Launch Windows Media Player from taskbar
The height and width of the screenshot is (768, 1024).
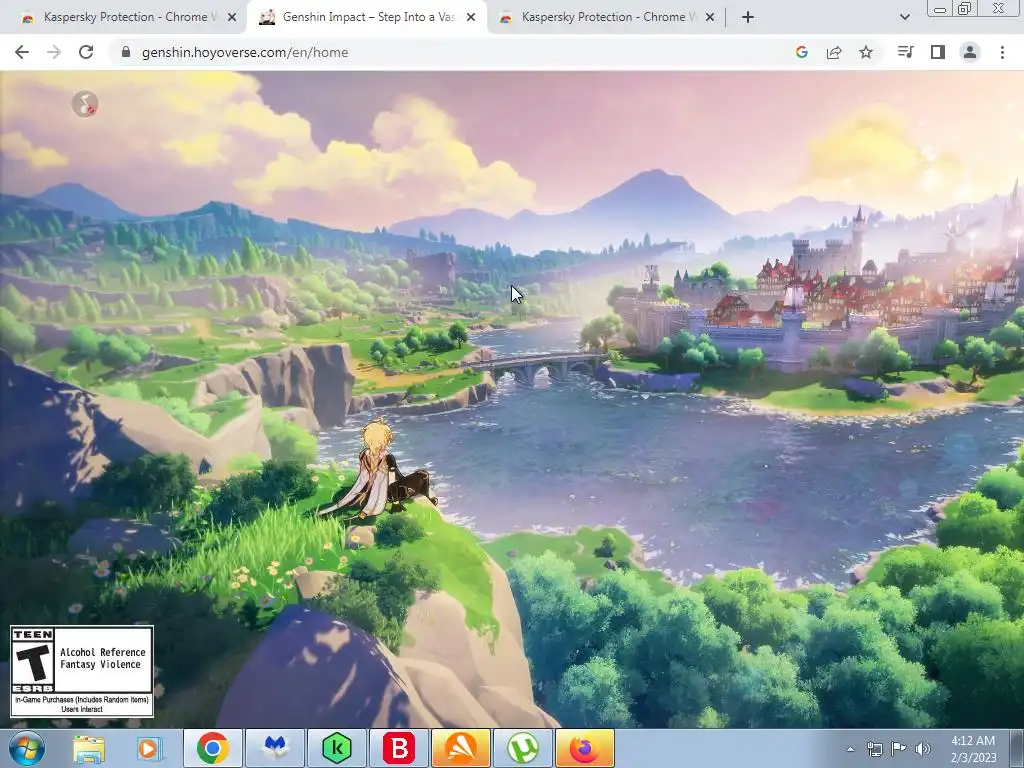(x=148, y=748)
